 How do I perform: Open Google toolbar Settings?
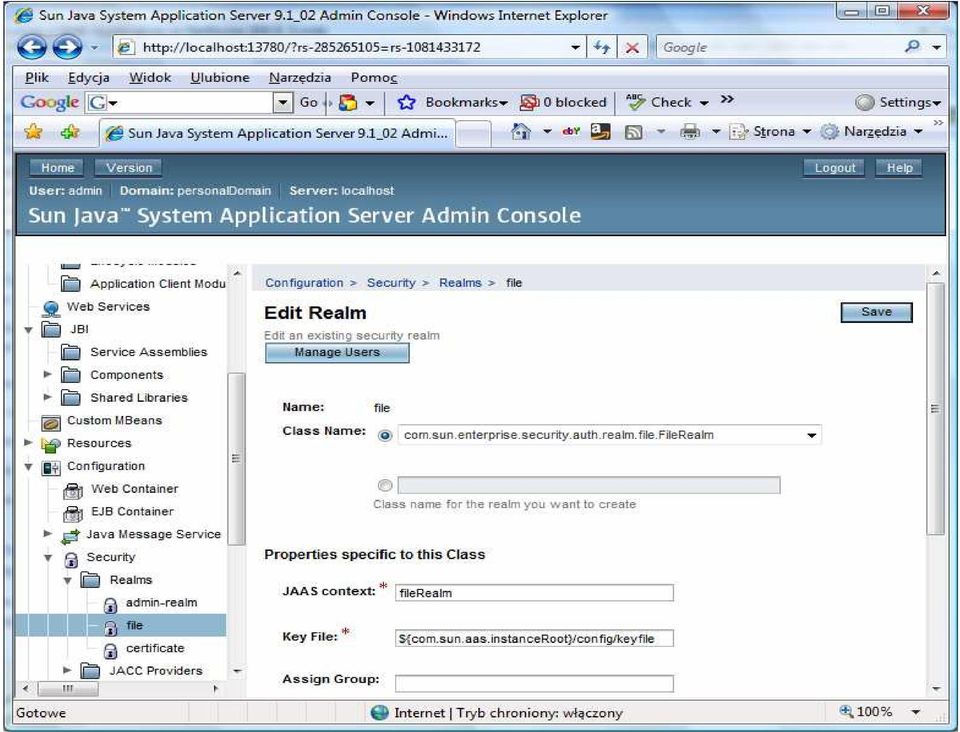tap(898, 102)
